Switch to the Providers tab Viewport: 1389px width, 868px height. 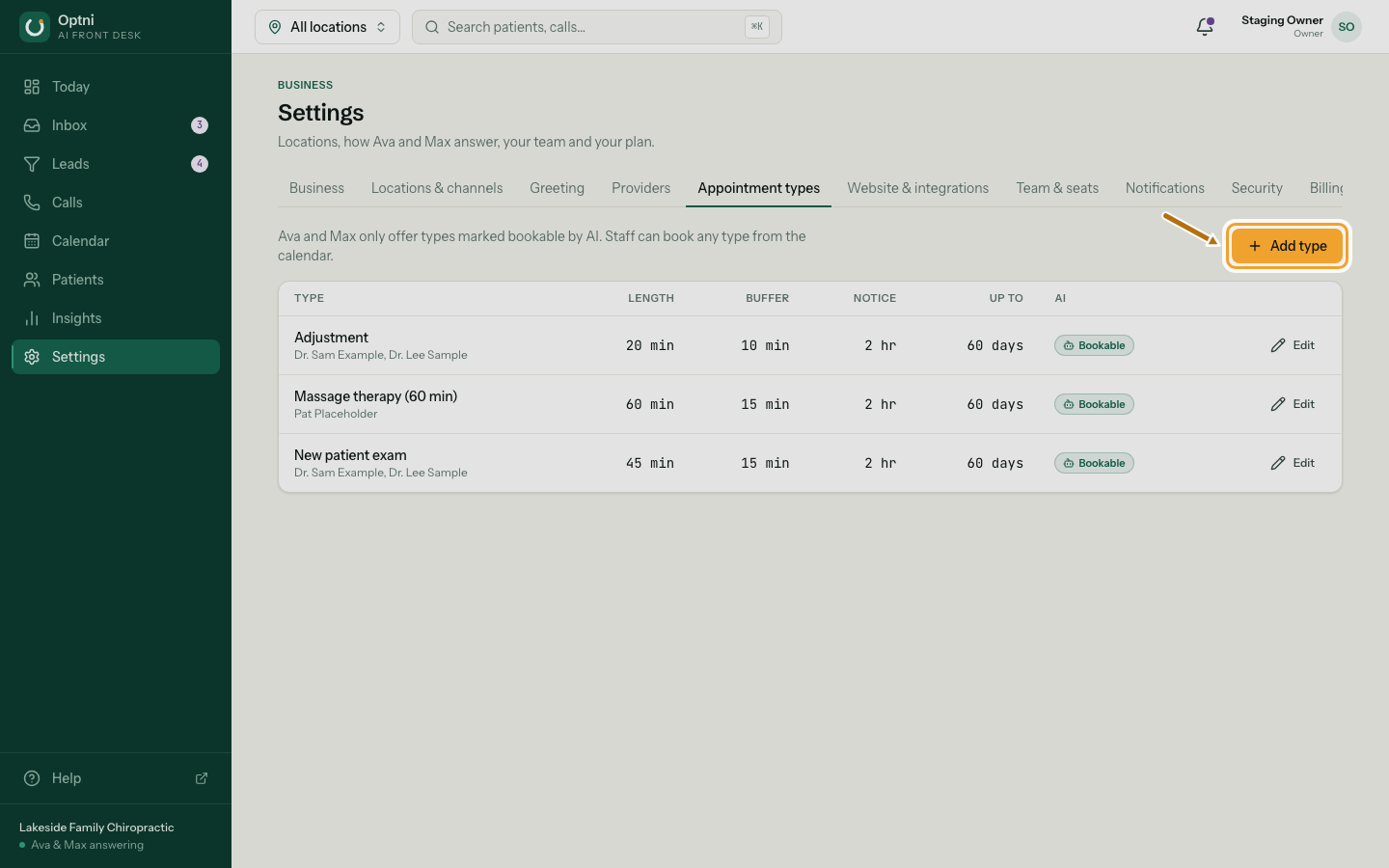(x=640, y=188)
